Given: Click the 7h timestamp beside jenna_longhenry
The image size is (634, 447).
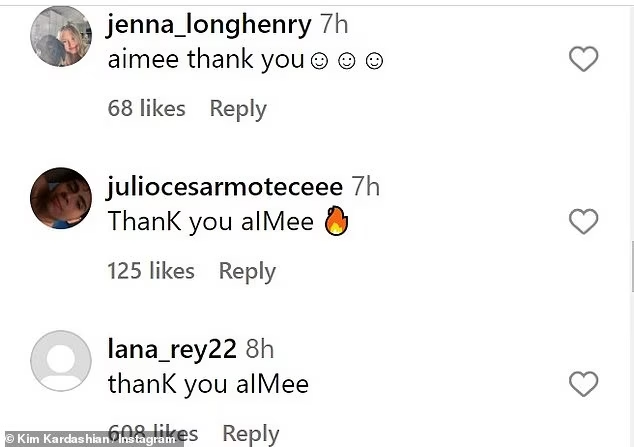Looking at the screenshot, I should [335, 24].
